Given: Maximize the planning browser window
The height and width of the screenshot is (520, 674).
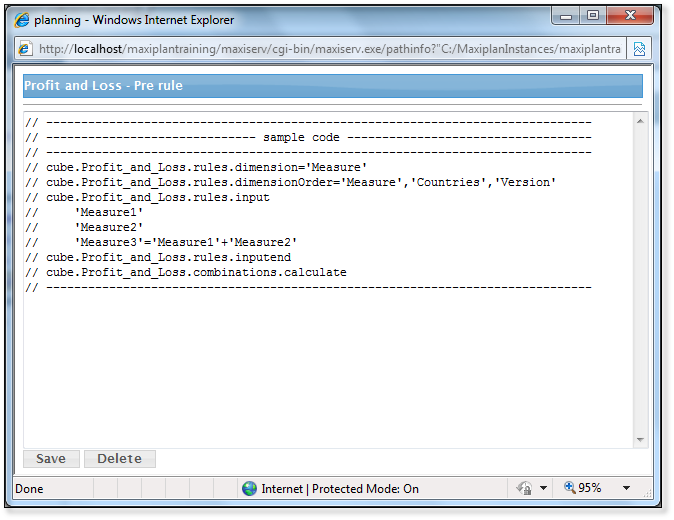Looking at the screenshot, I should tap(593, 17).
